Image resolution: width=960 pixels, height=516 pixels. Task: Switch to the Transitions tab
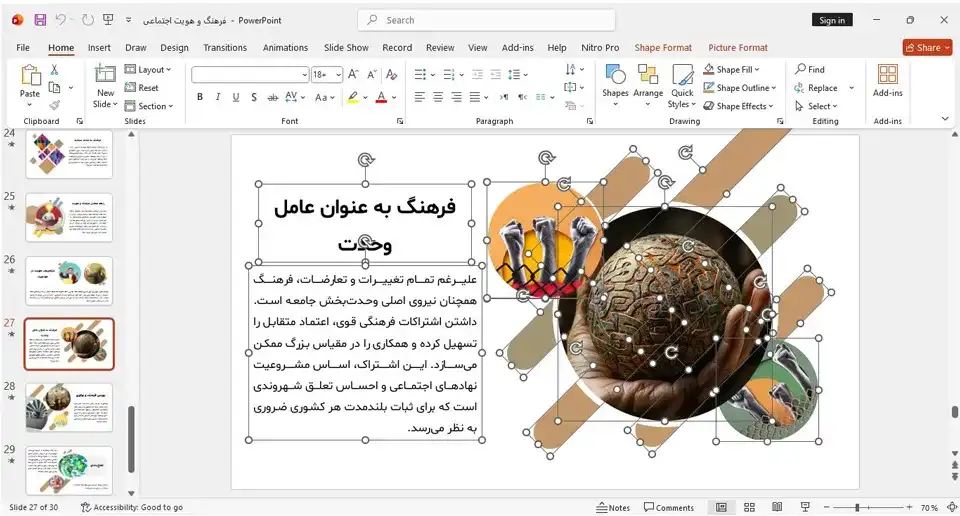225,48
